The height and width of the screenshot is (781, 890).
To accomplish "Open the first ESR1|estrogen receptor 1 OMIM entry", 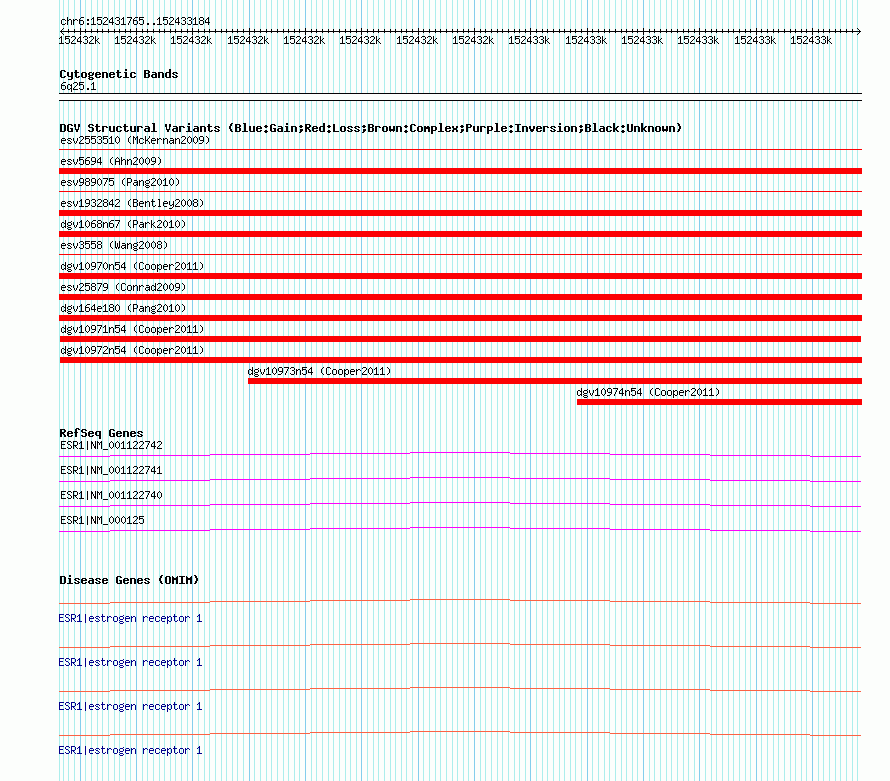I will click(131, 618).
